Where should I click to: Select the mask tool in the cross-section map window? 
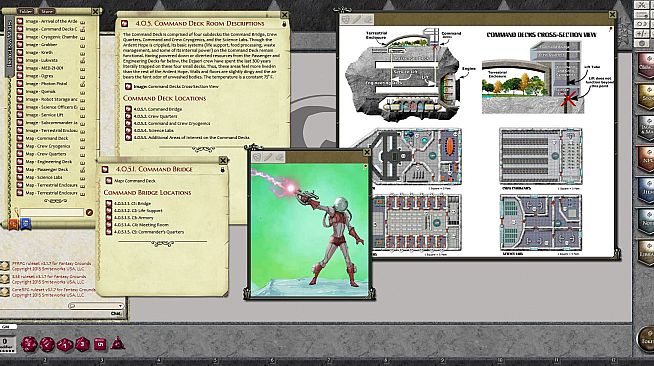click(346, 19)
